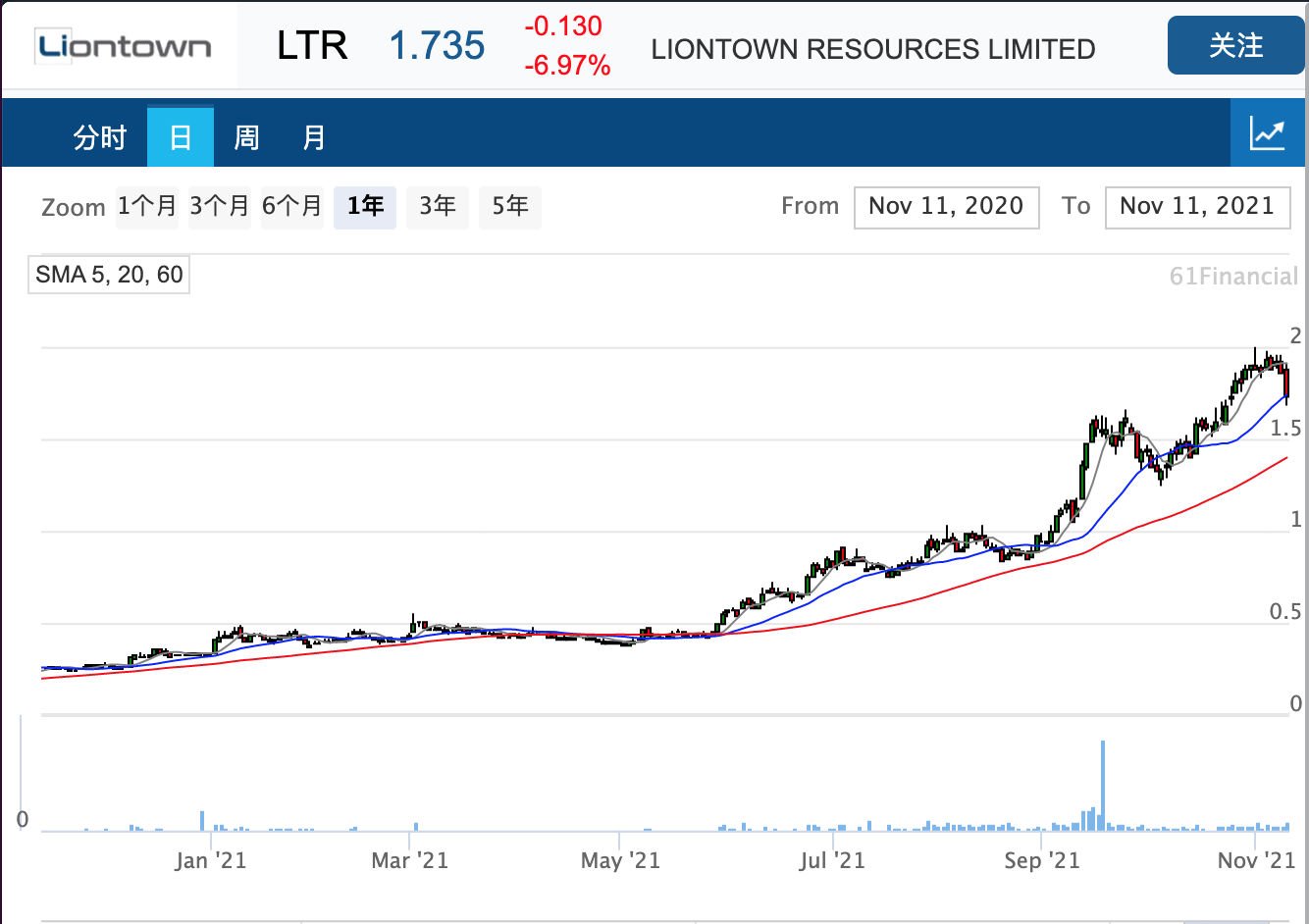Click the Liontown company logo
Viewport: 1309px width, 924px height.
pos(124,46)
